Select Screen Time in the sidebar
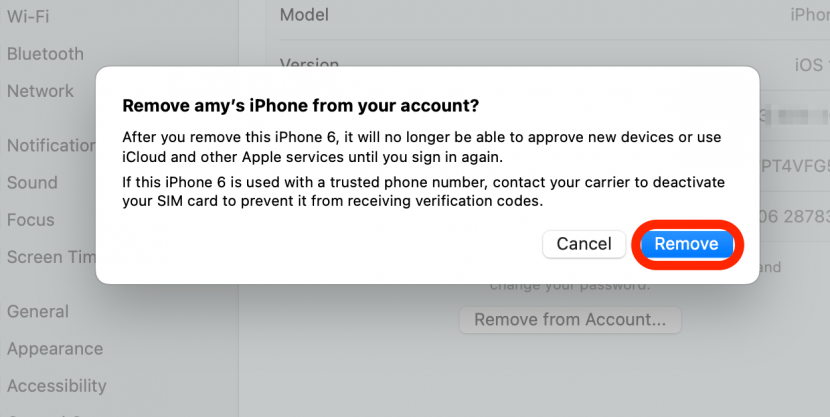Screen dimensions: 830x417 tap(50, 257)
